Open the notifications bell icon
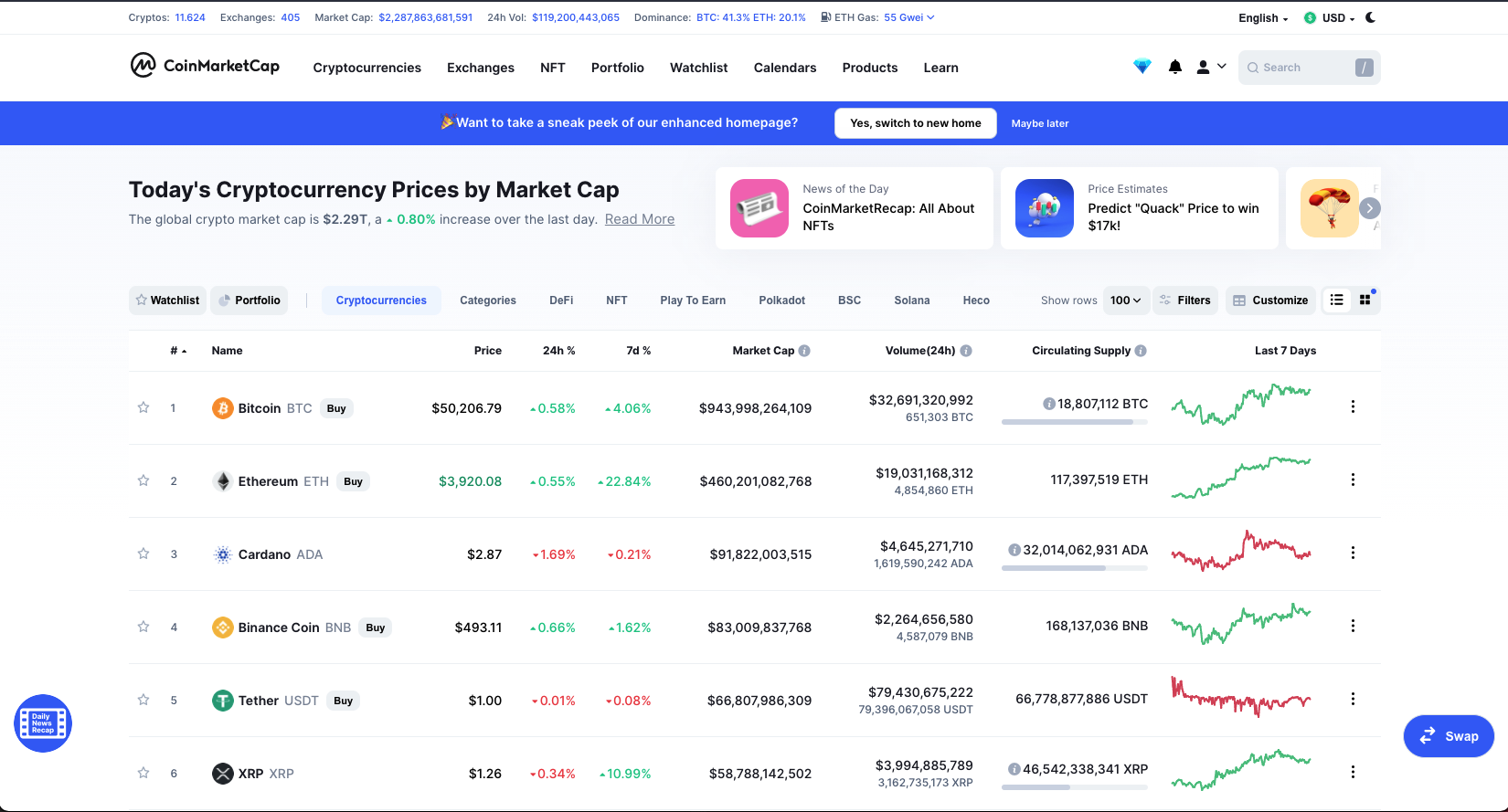The width and height of the screenshot is (1508, 812). pos(1175,67)
